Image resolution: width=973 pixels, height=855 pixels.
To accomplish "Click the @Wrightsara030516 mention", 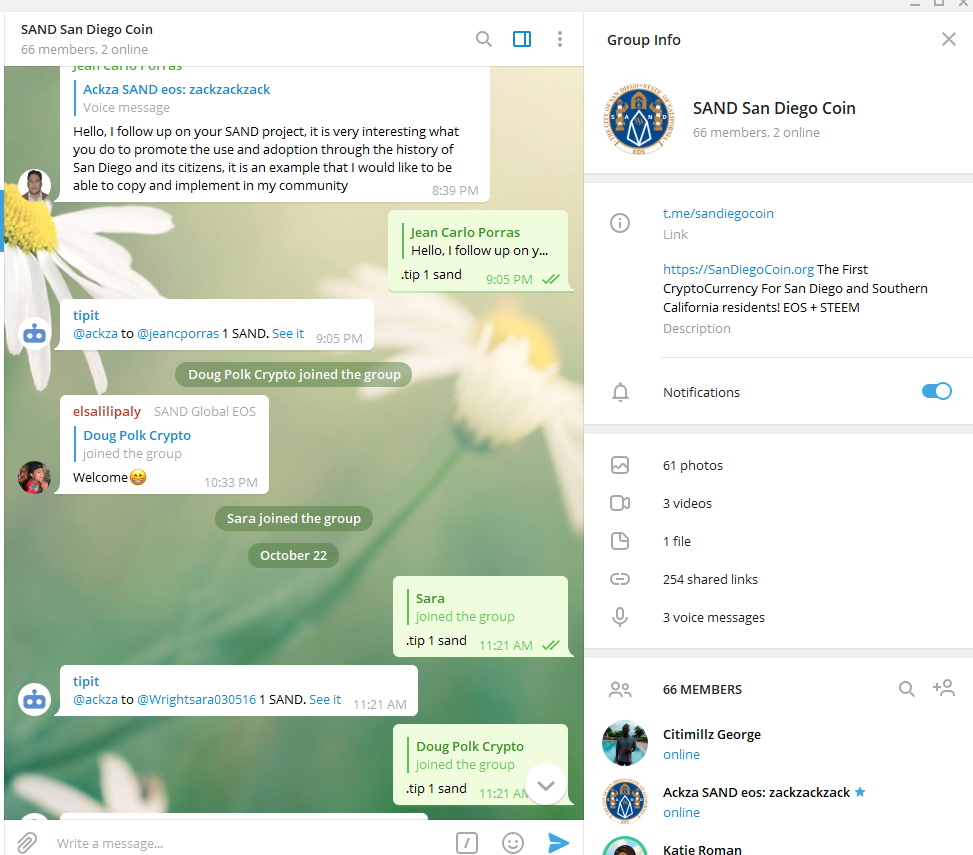I will [x=196, y=699].
